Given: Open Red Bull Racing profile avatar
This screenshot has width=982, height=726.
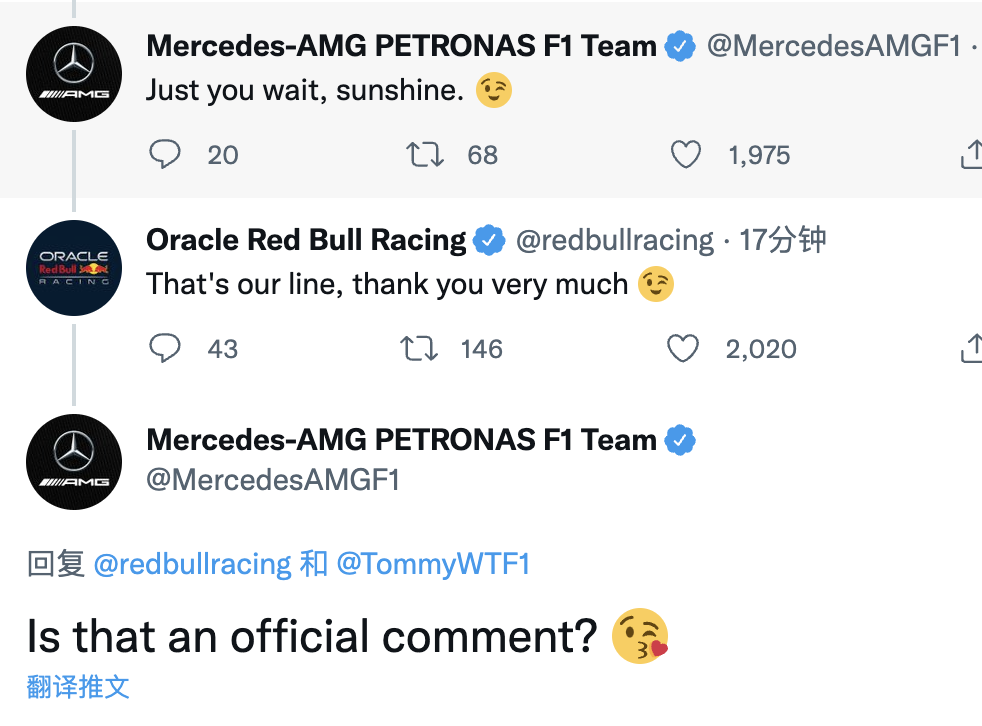Looking at the screenshot, I should (x=74, y=268).
